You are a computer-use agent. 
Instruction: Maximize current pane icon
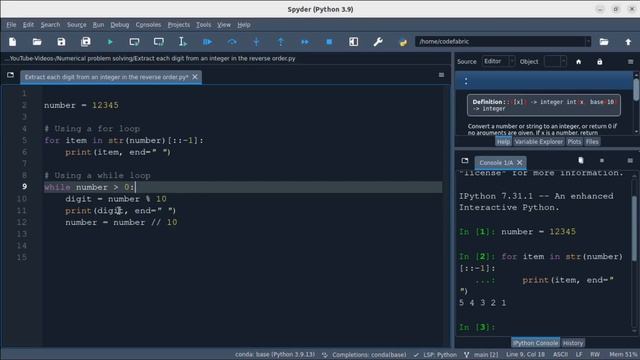(x=353, y=42)
